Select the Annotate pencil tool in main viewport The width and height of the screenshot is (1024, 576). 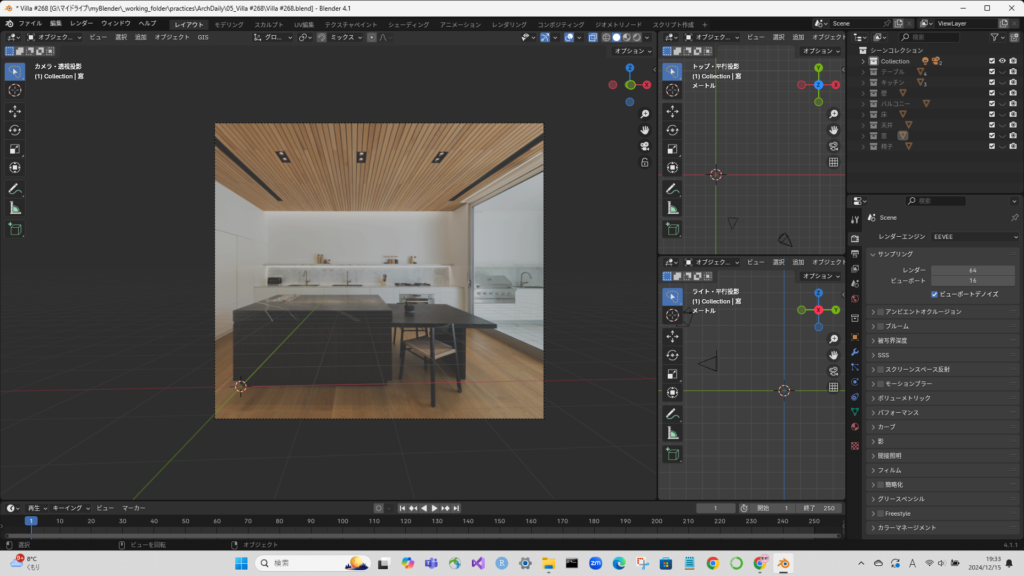click(15, 189)
